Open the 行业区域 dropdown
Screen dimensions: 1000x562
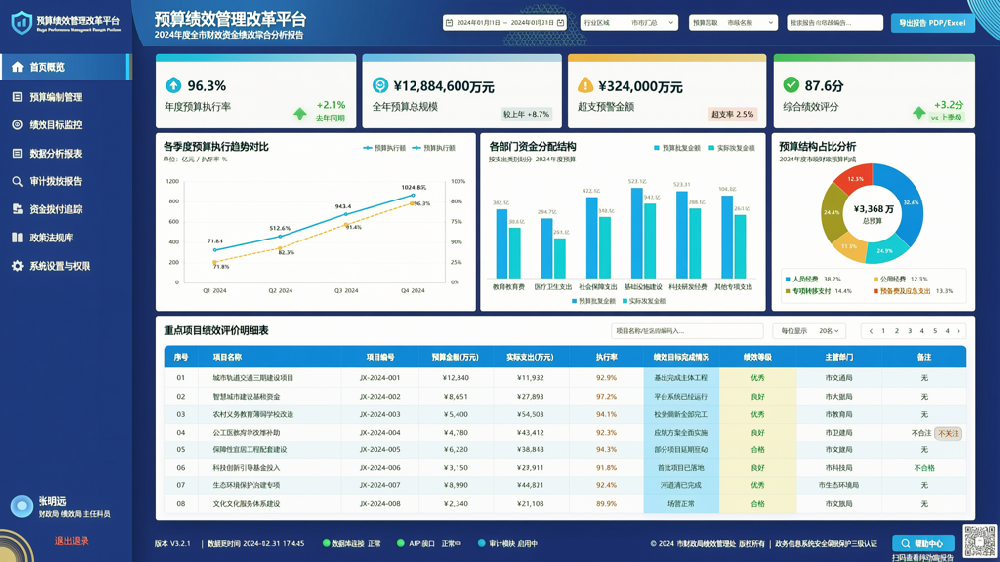(x=629, y=23)
